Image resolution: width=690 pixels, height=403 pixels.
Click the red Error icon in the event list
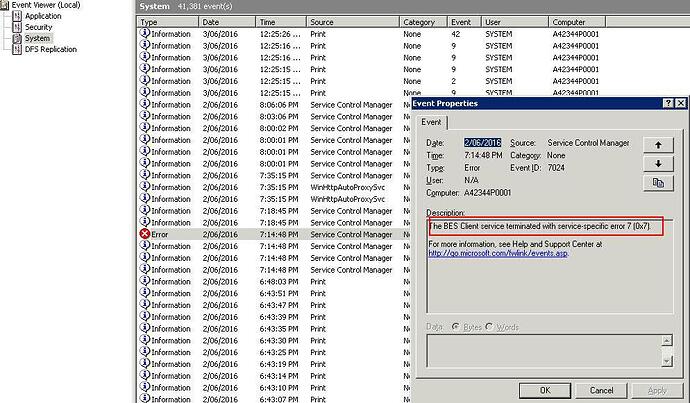145,234
